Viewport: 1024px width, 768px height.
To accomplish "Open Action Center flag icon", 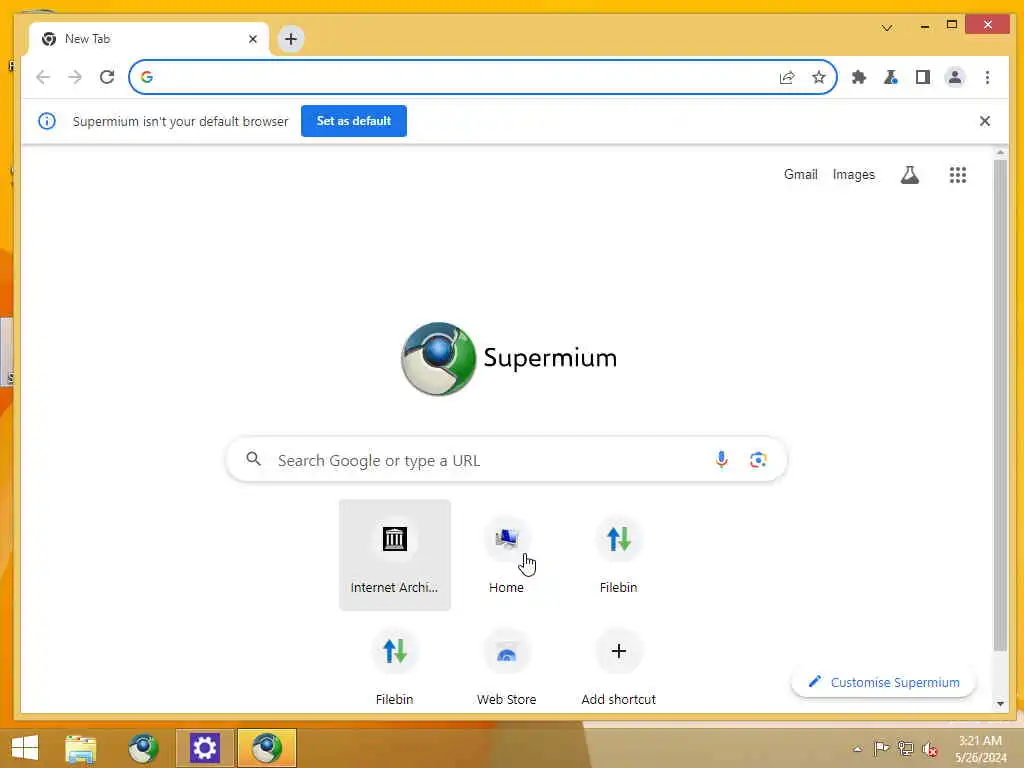I will (881, 748).
